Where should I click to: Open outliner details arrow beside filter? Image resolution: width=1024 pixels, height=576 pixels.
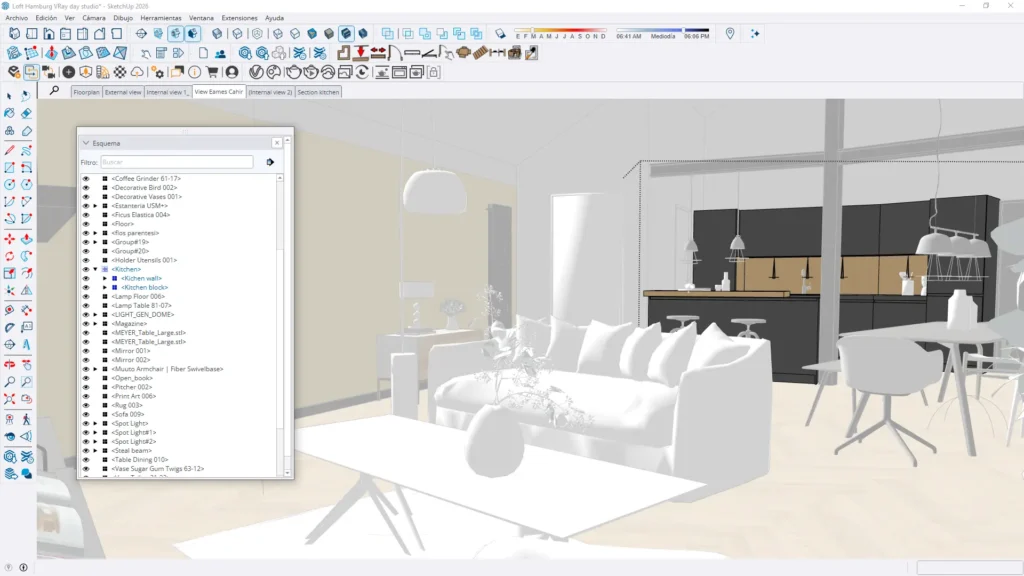click(270, 162)
